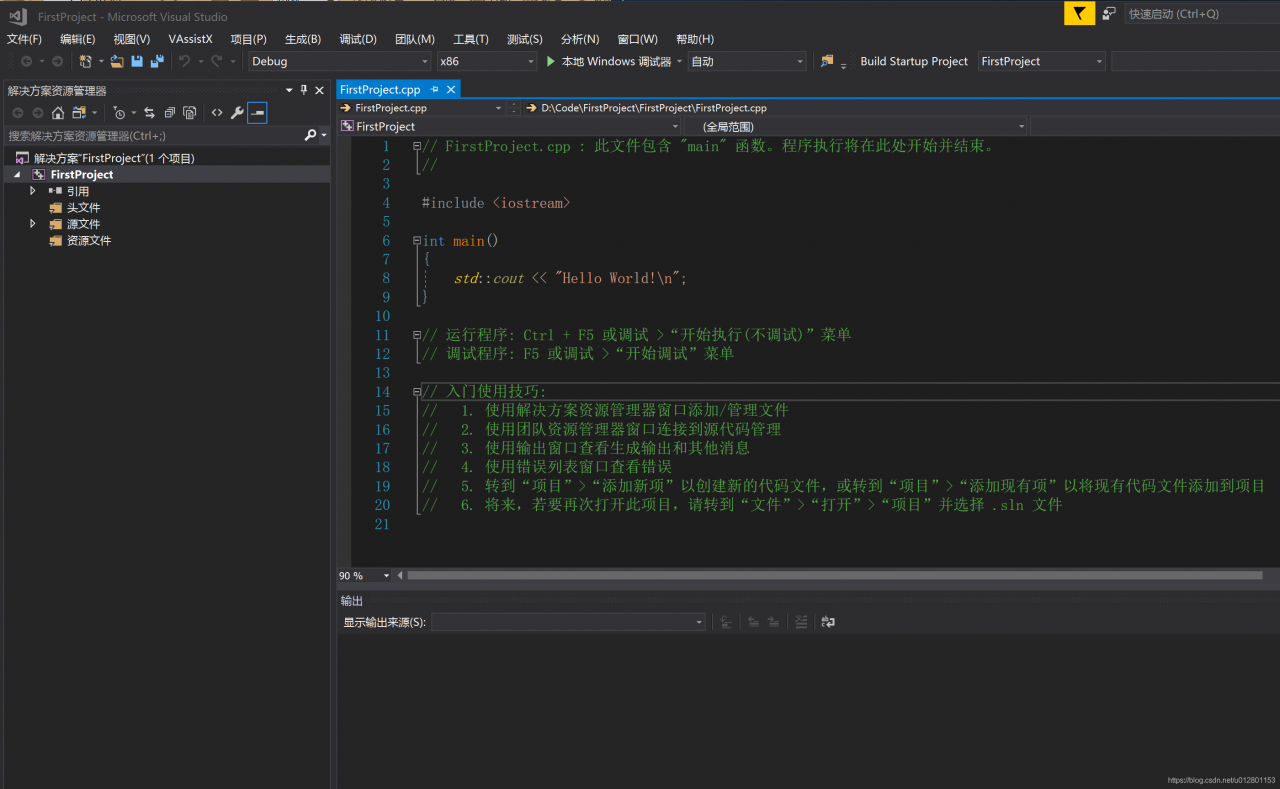The height and width of the screenshot is (789, 1280).
Task: Click Sync with Active Document icon
Action: 149,113
